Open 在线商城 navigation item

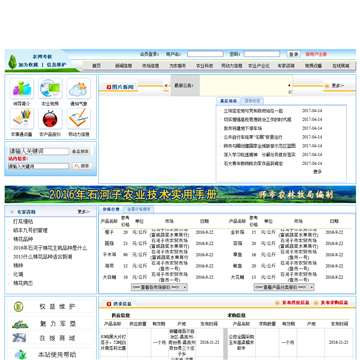point(341,66)
